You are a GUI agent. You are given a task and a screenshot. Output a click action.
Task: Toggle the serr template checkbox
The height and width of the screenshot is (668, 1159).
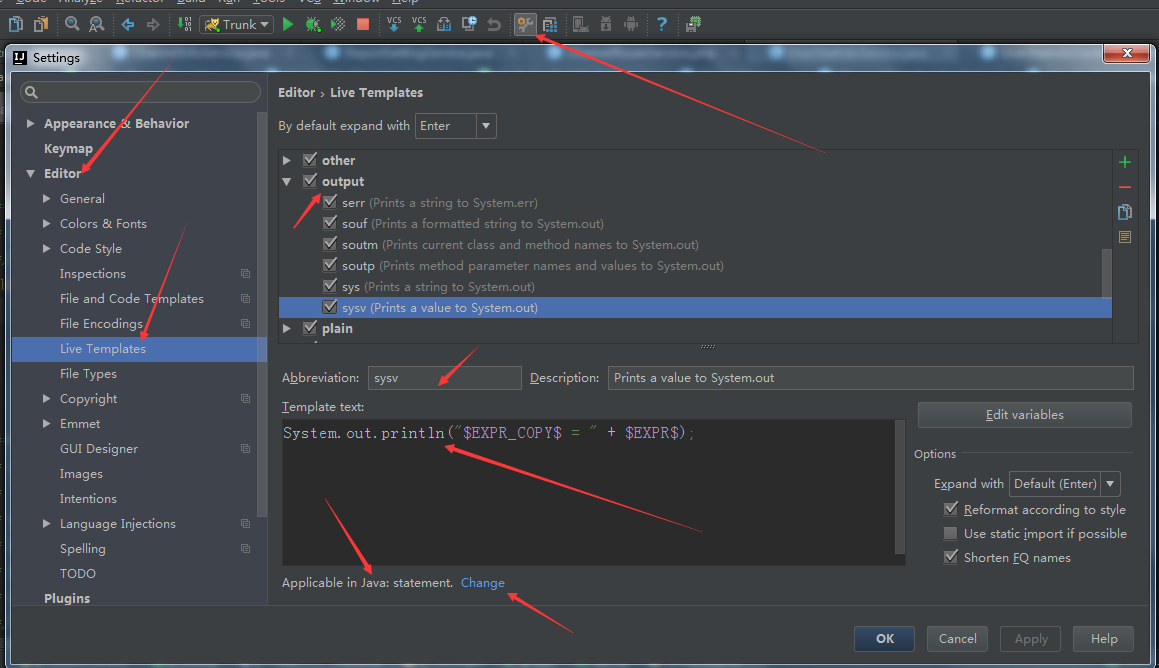click(330, 201)
